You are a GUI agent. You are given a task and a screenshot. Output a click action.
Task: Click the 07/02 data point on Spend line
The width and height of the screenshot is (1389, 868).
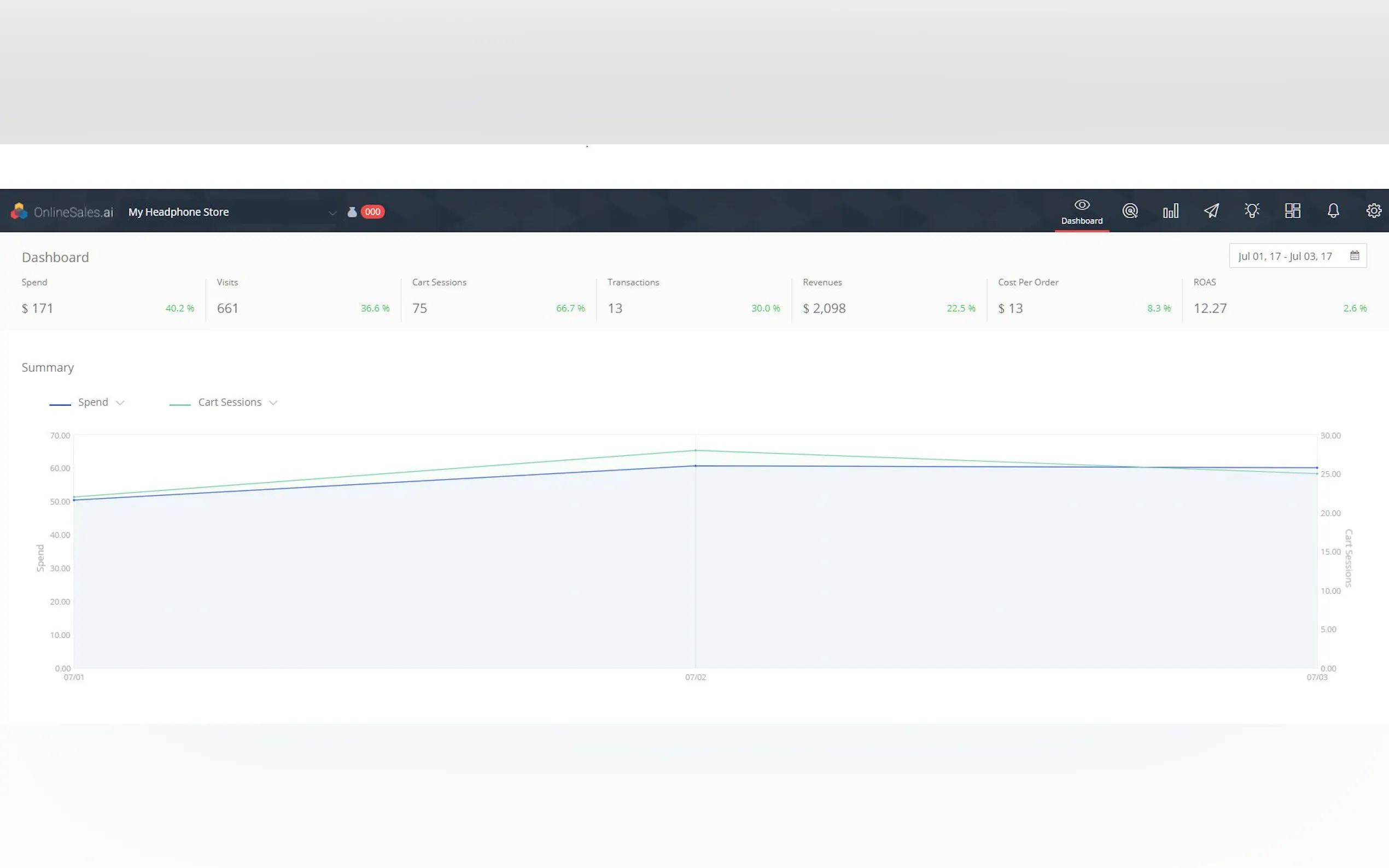coord(696,466)
